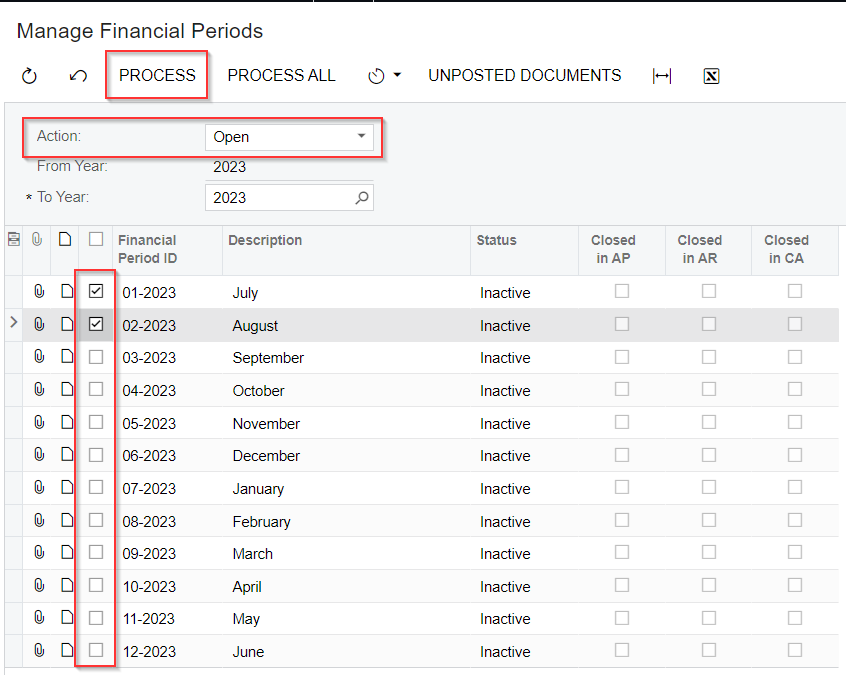This screenshot has width=846, height=675.
Task: Click the magnifier icon in To Year field
Action: [362, 198]
